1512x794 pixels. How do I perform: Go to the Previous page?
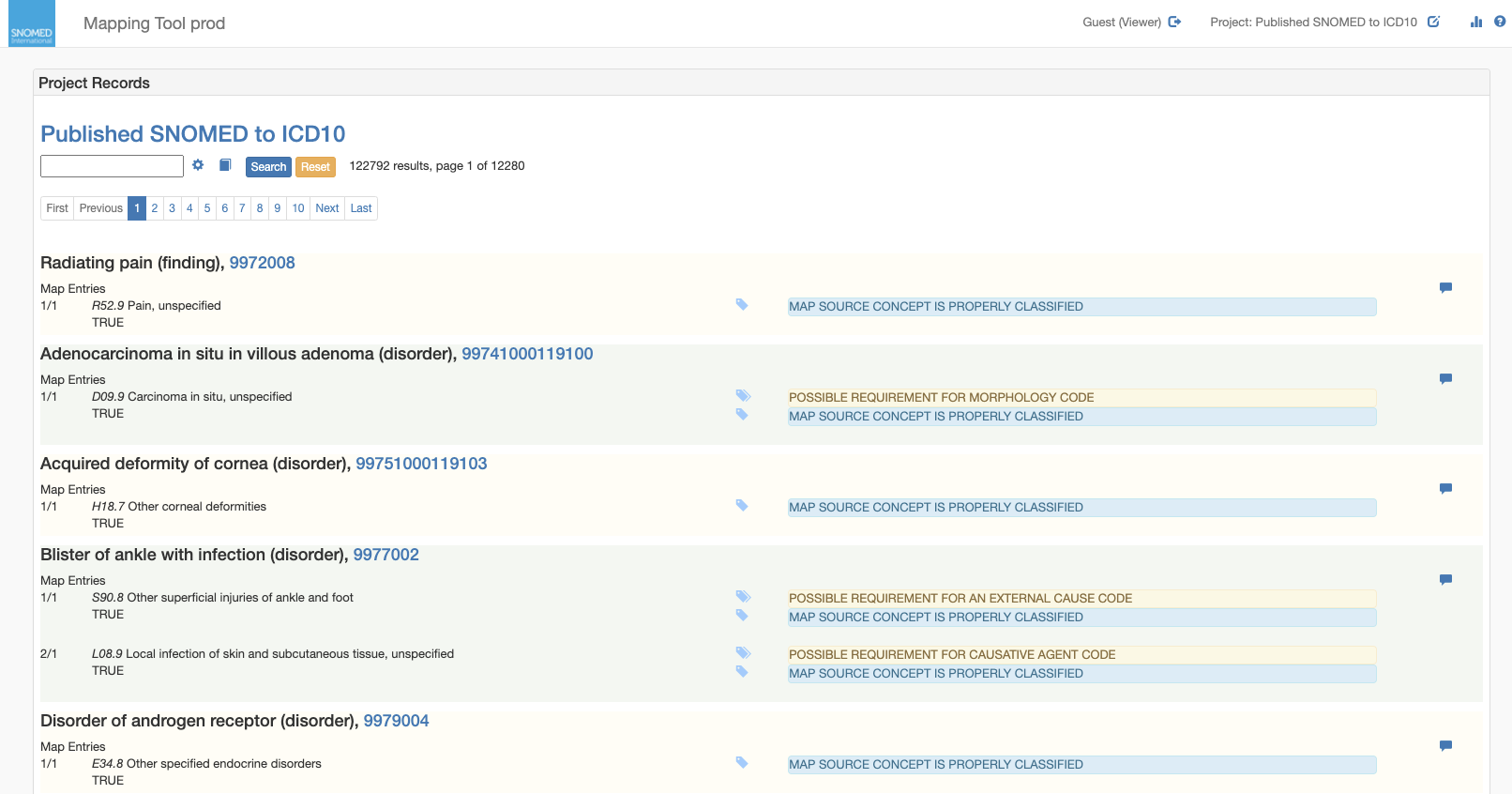(100, 208)
